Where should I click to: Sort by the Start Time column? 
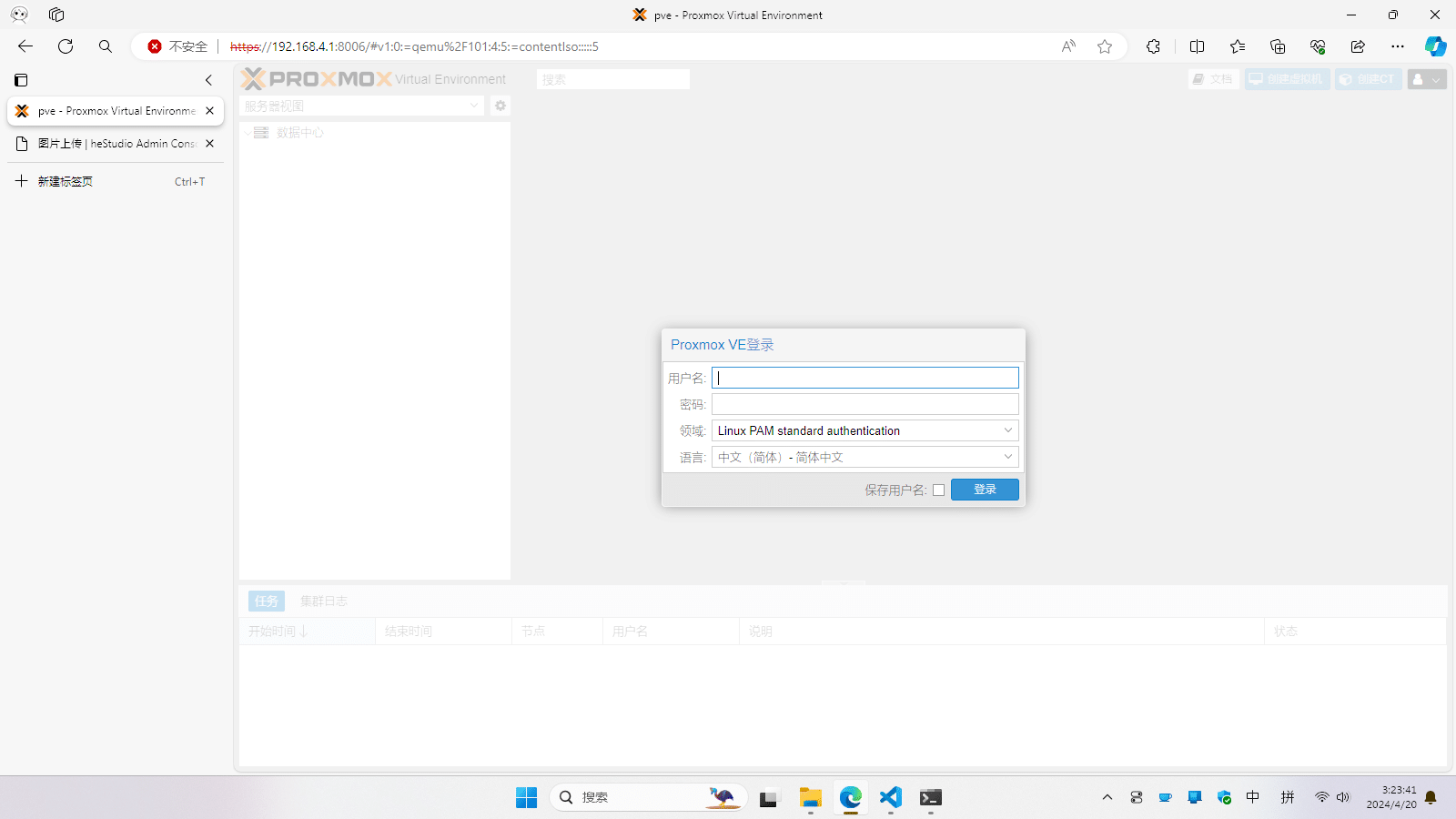pos(308,632)
